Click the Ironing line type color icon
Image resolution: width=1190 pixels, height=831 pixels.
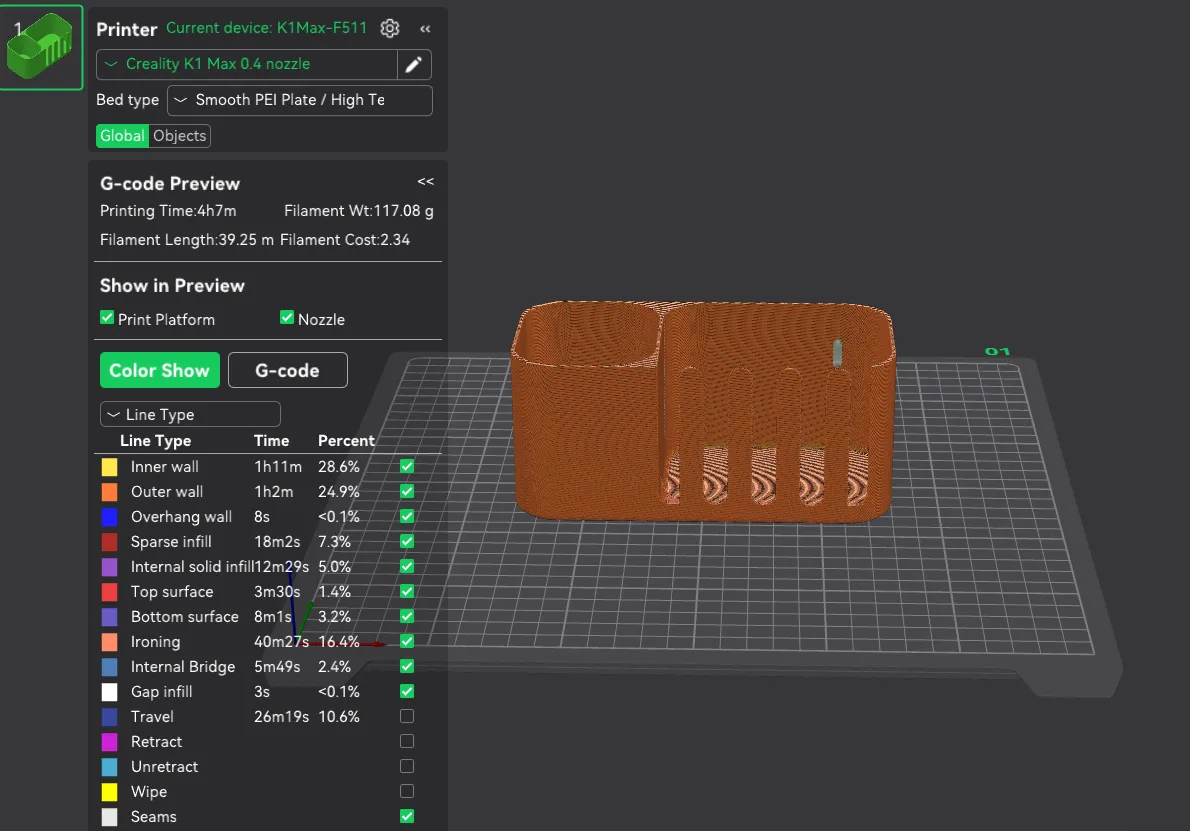(110, 642)
